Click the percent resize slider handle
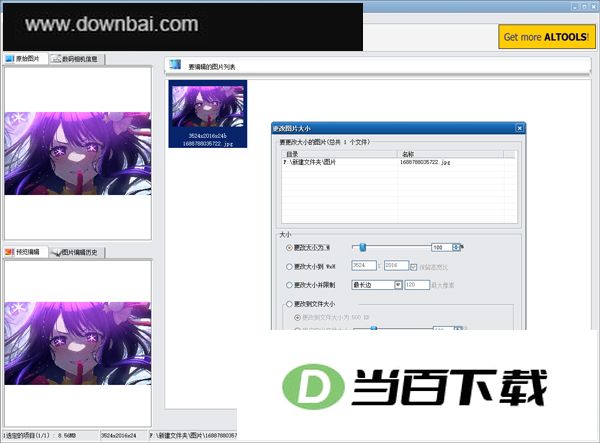Image resolution: width=600 pixels, height=443 pixels. click(x=362, y=248)
